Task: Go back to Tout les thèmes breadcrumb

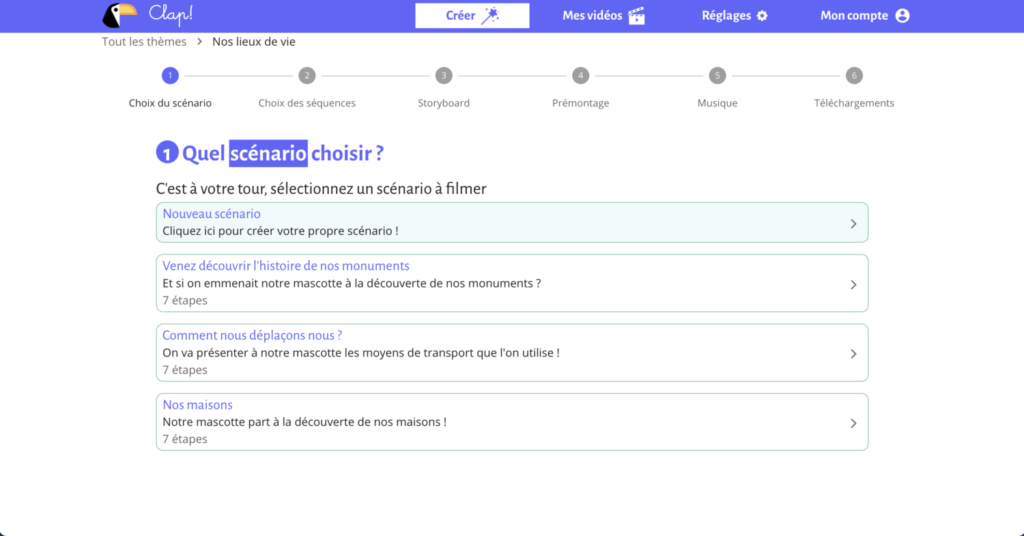Action: click(144, 42)
